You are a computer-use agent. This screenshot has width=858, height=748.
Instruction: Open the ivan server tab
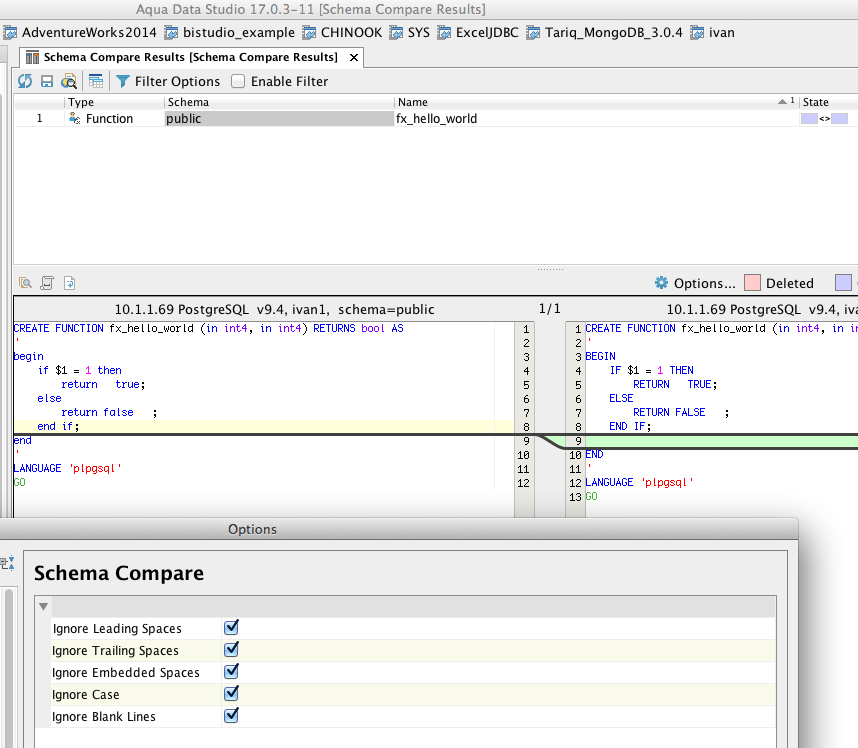point(712,33)
